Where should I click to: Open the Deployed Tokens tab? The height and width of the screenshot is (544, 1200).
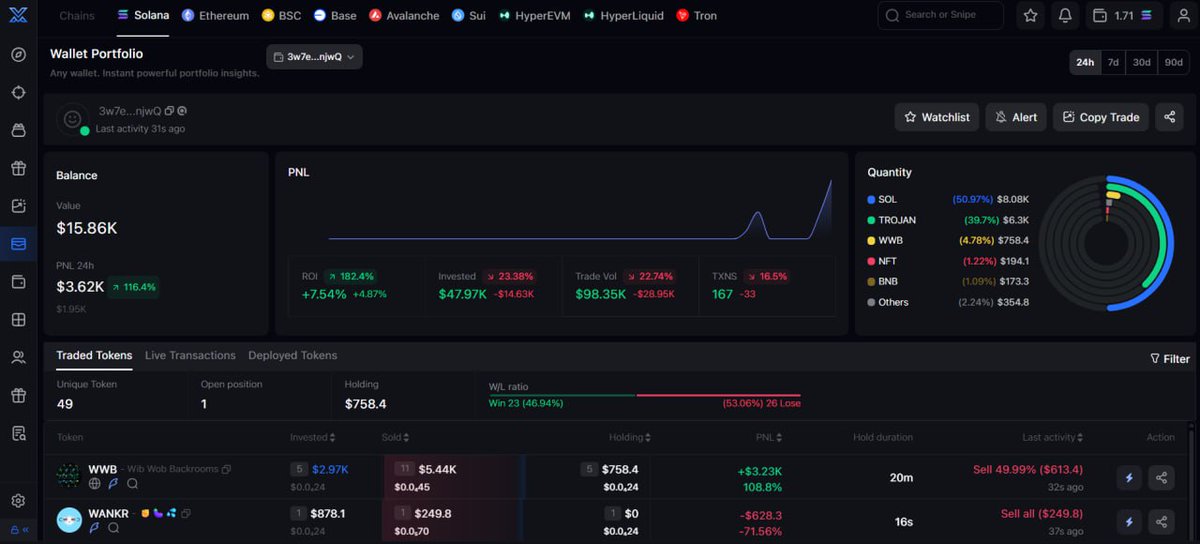[293, 355]
